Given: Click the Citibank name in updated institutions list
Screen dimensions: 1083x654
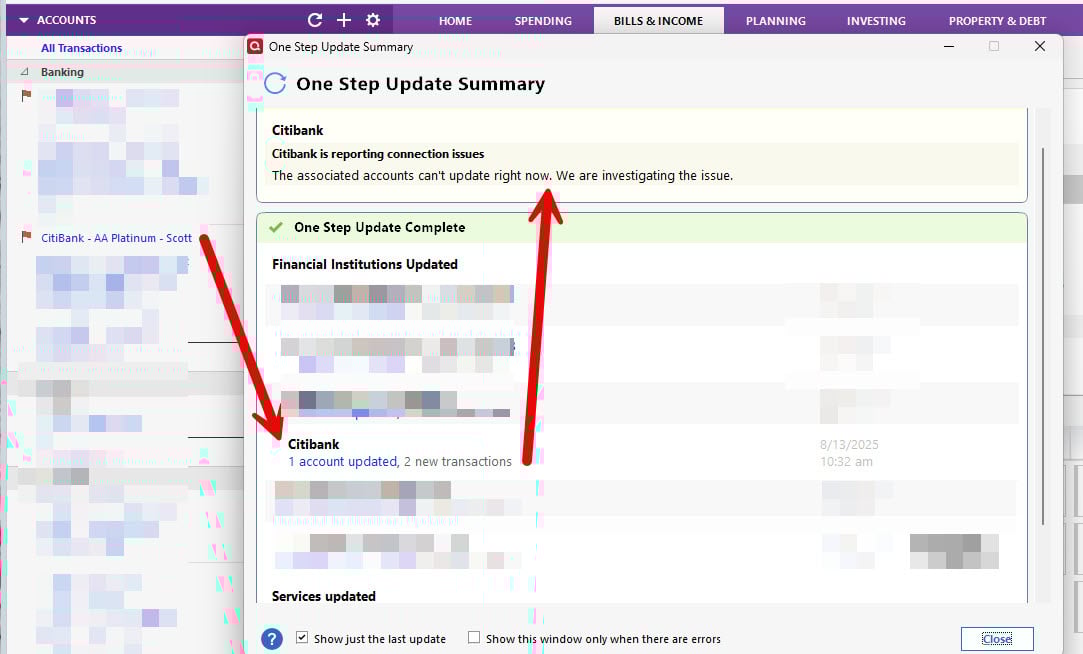Looking at the screenshot, I should point(314,444).
